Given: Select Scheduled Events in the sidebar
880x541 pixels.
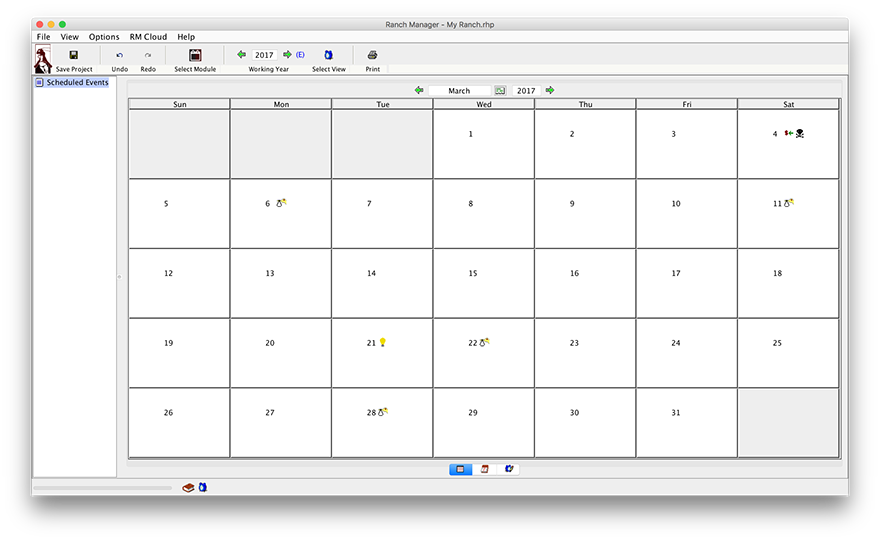Looking at the screenshot, I should click(76, 82).
